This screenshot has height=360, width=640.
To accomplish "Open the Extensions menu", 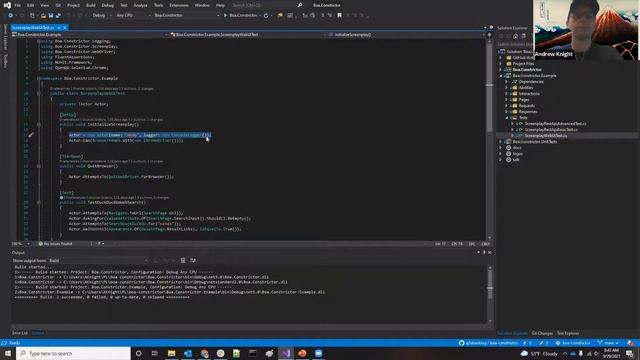I will (179, 5).
